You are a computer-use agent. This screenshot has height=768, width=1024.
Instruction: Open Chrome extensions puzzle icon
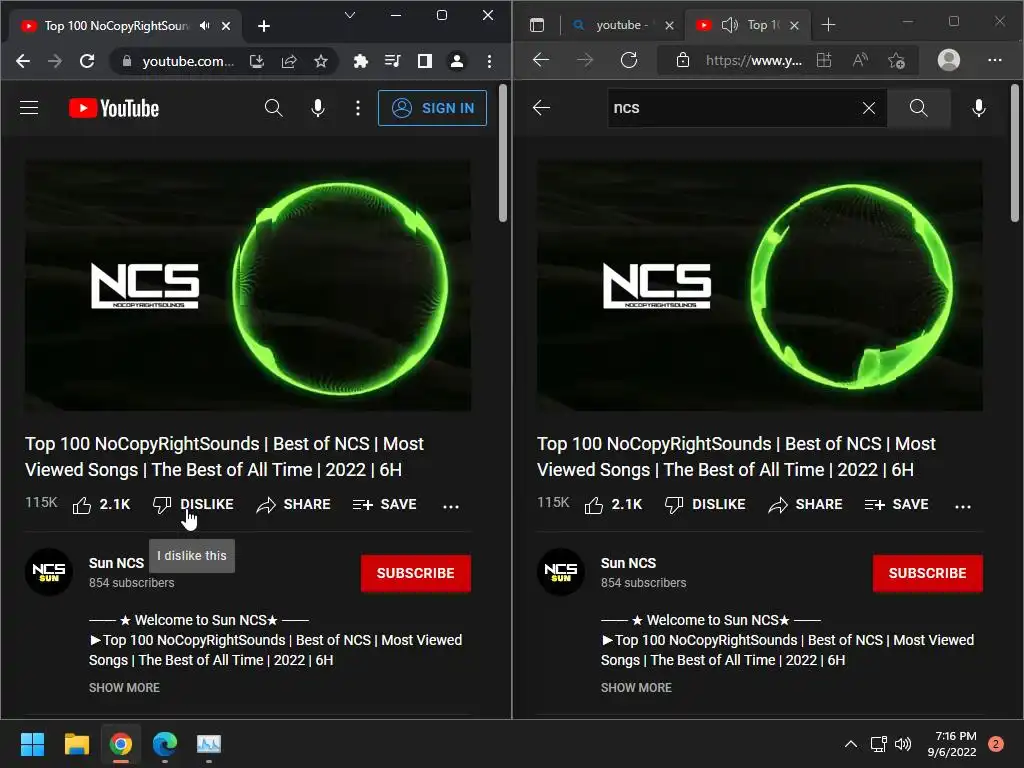(360, 61)
